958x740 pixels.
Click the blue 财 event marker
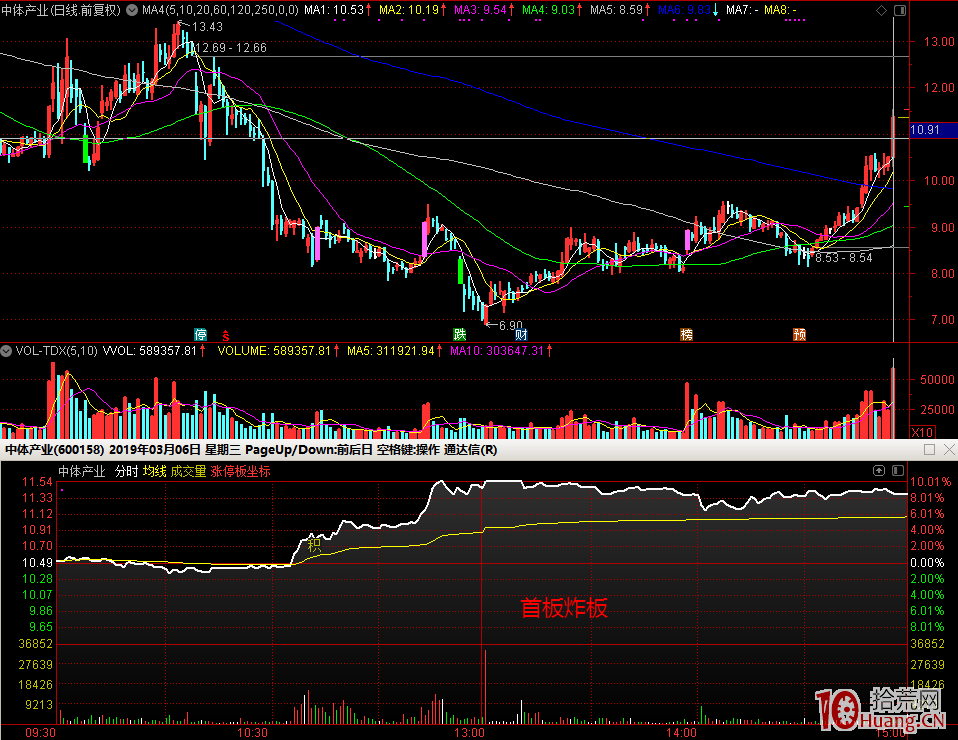521,333
